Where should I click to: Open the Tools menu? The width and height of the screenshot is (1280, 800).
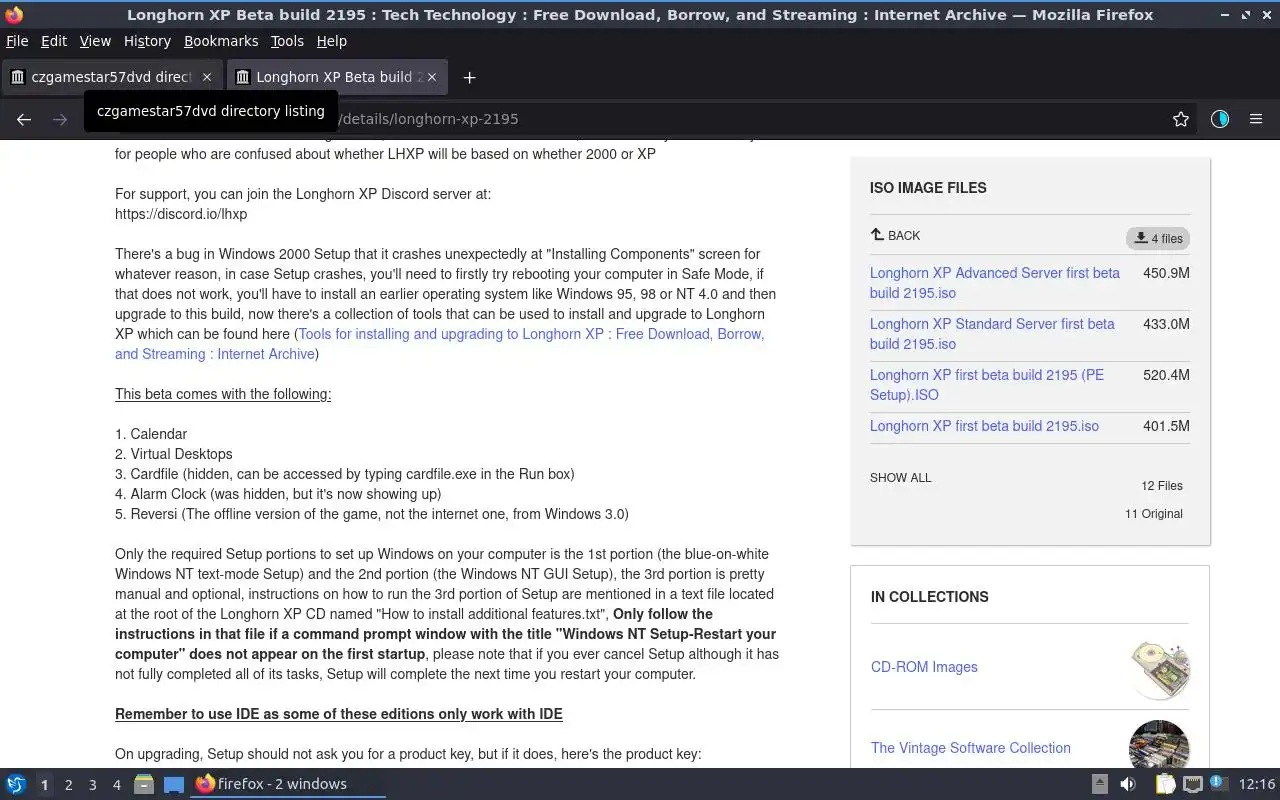pyautogui.click(x=287, y=41)
